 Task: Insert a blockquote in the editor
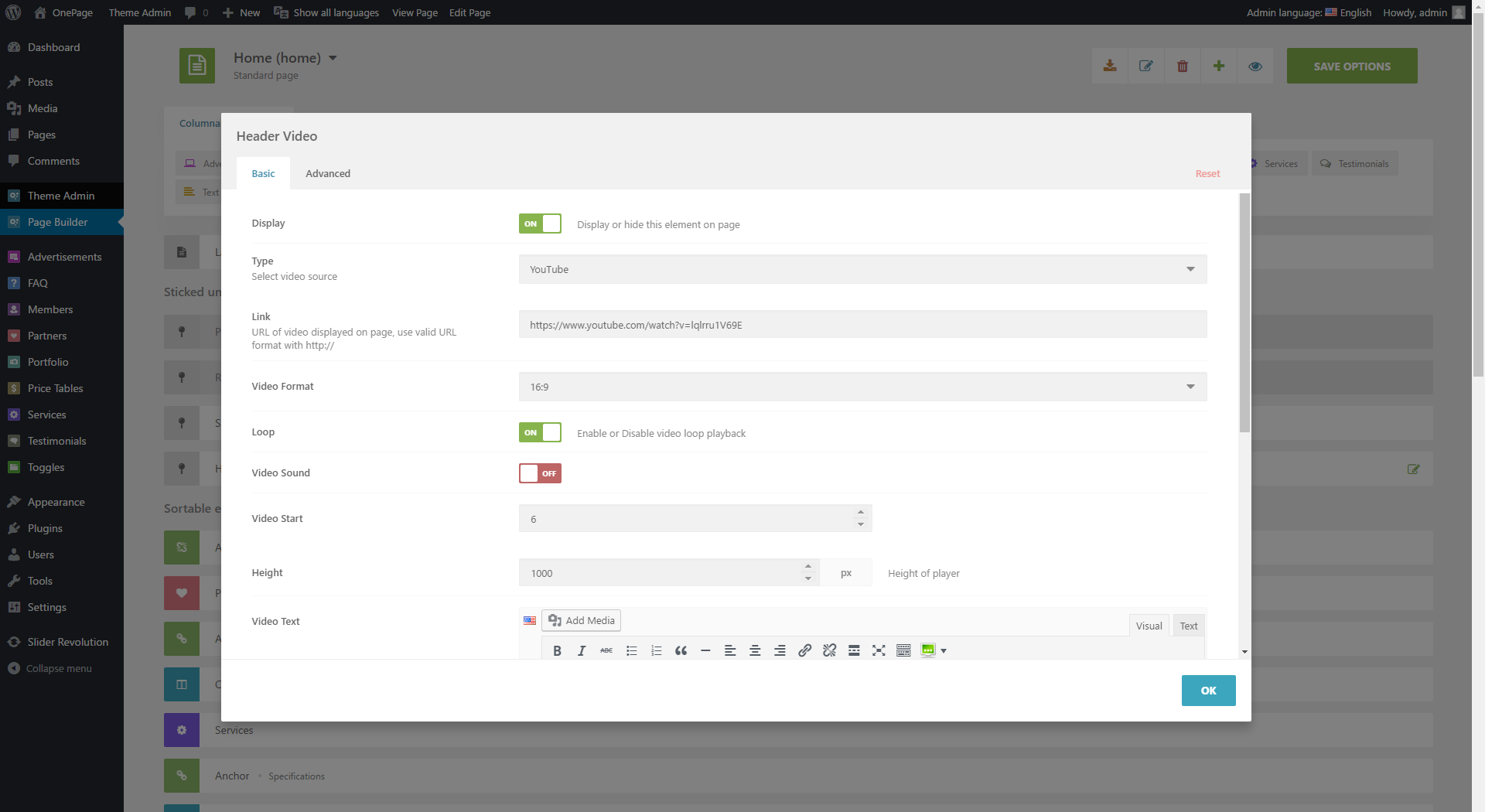681,650
